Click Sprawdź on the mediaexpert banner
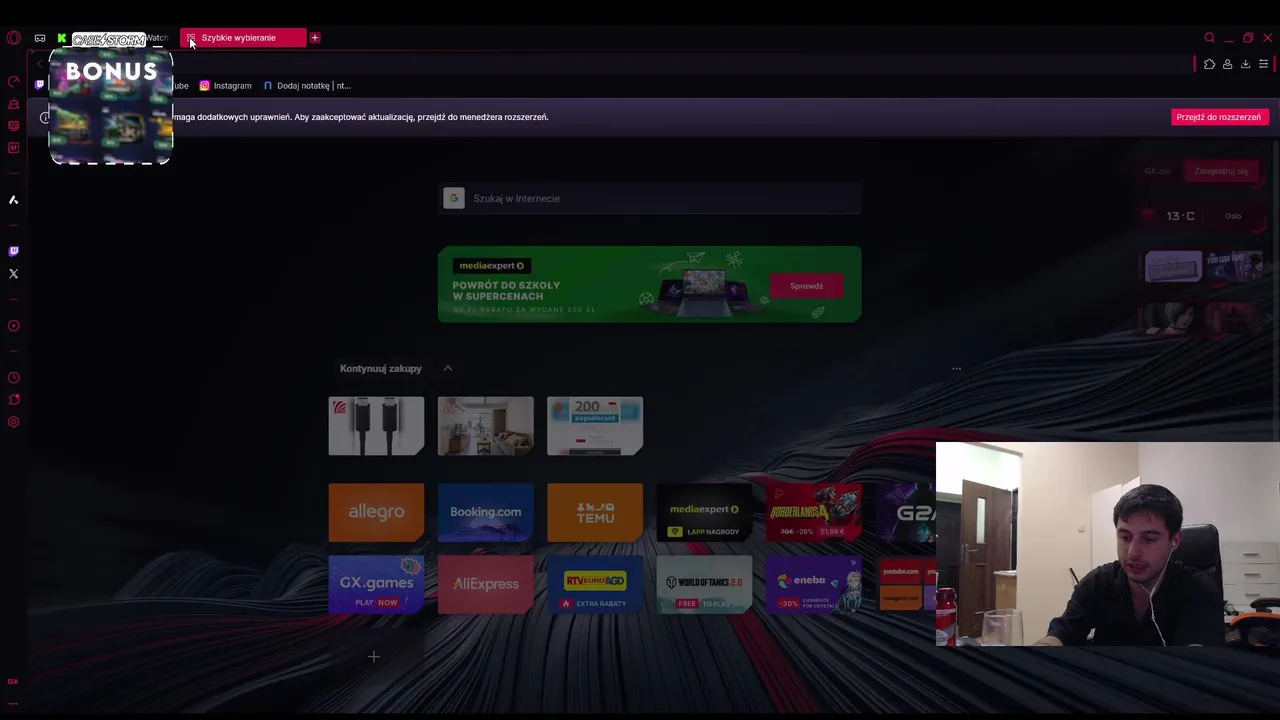 [806, 286]
